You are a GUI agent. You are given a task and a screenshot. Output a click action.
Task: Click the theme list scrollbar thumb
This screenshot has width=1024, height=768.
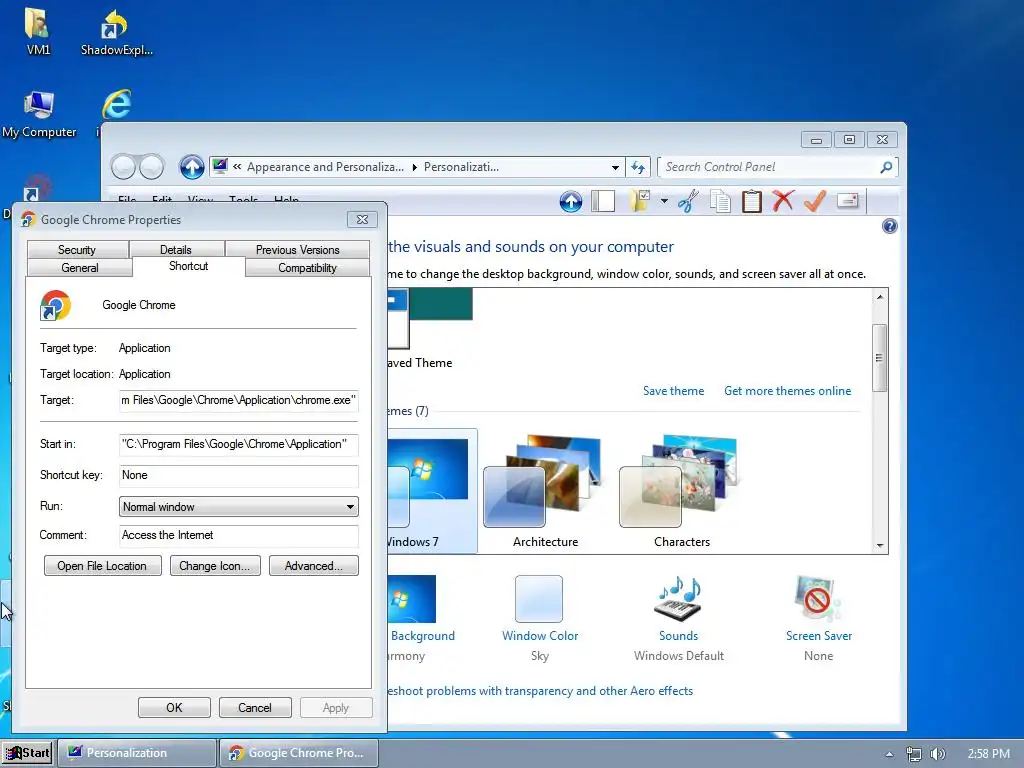click(880, 358)
